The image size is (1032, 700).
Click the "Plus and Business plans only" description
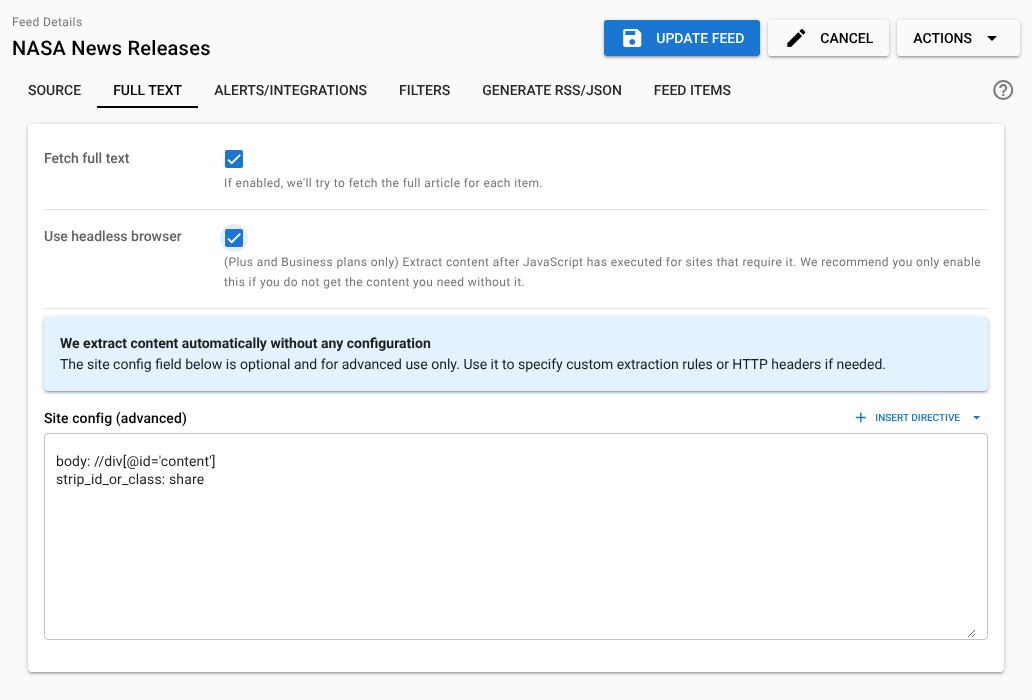602,272
